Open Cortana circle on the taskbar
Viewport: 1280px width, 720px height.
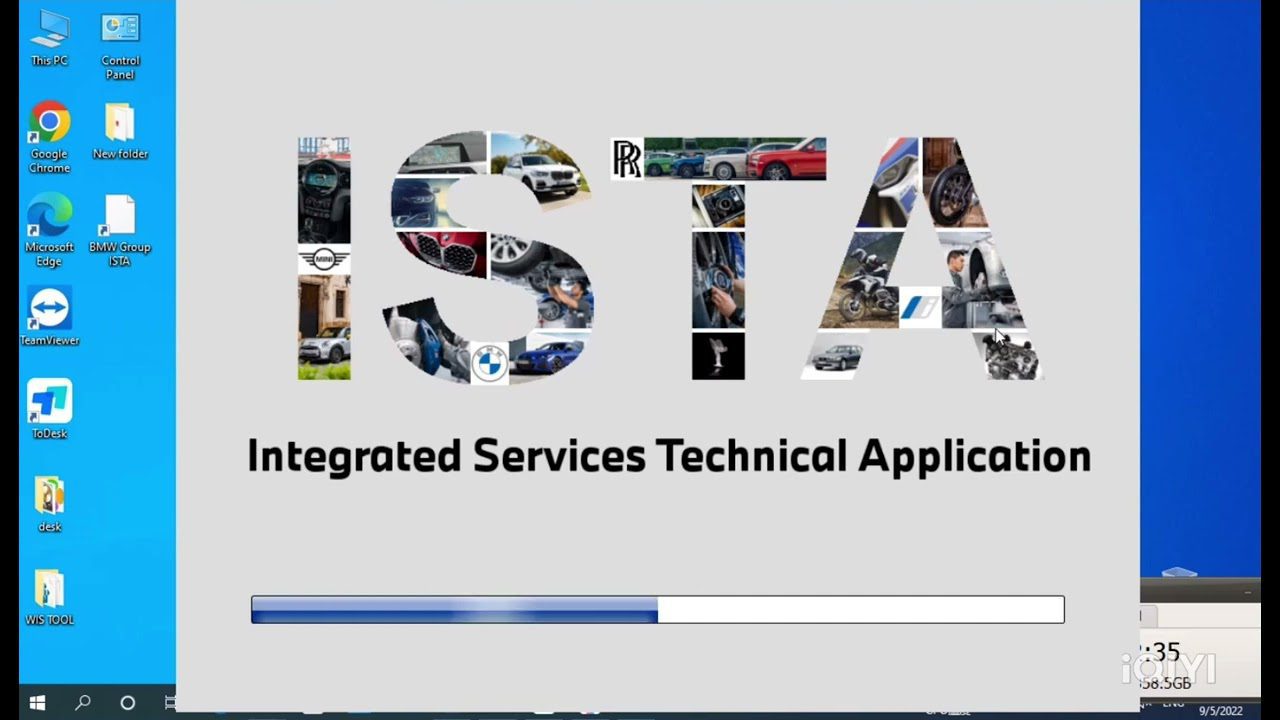click(x=127, y=702)
